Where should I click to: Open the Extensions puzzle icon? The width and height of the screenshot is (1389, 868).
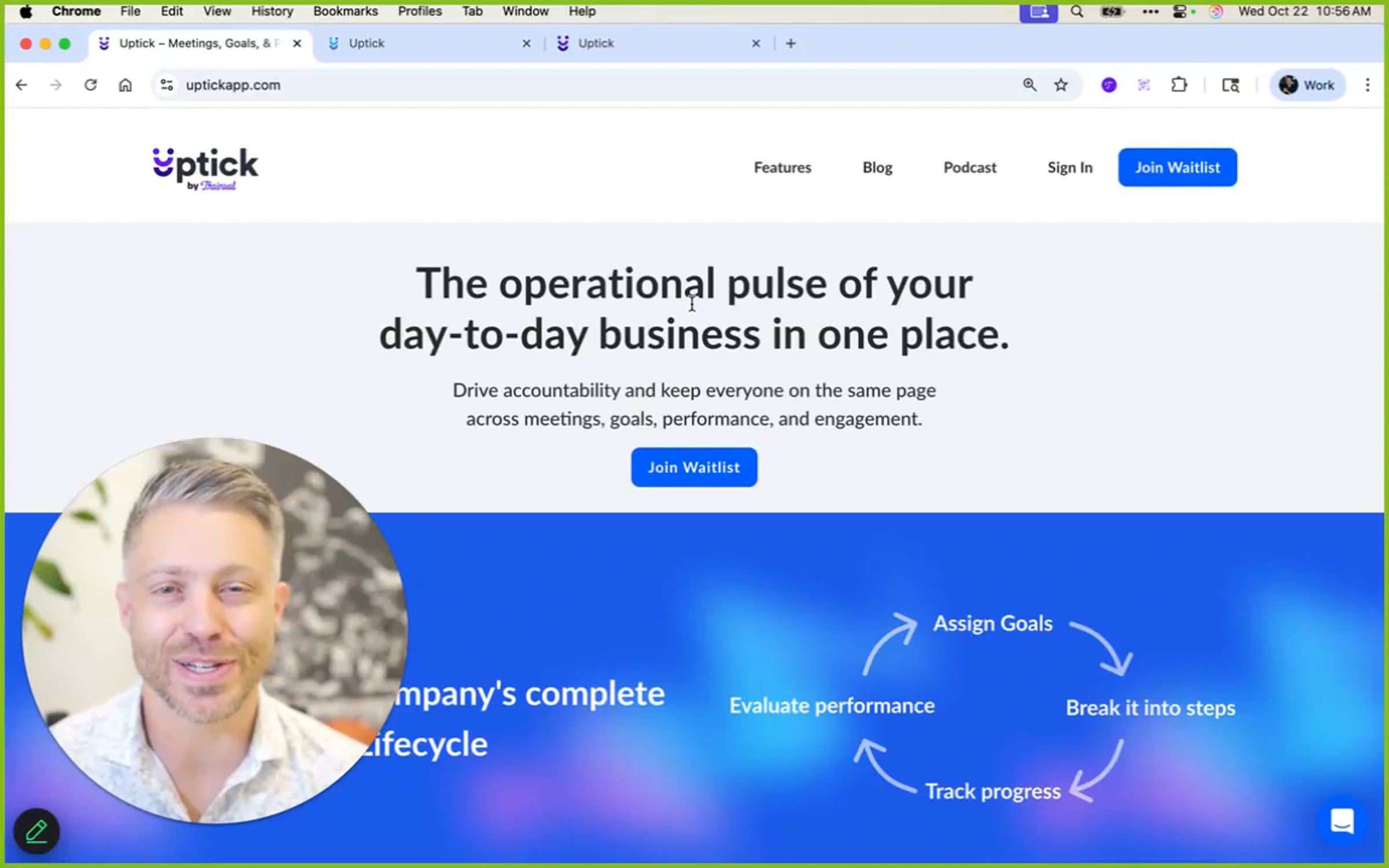click(x=1179, y=85)
